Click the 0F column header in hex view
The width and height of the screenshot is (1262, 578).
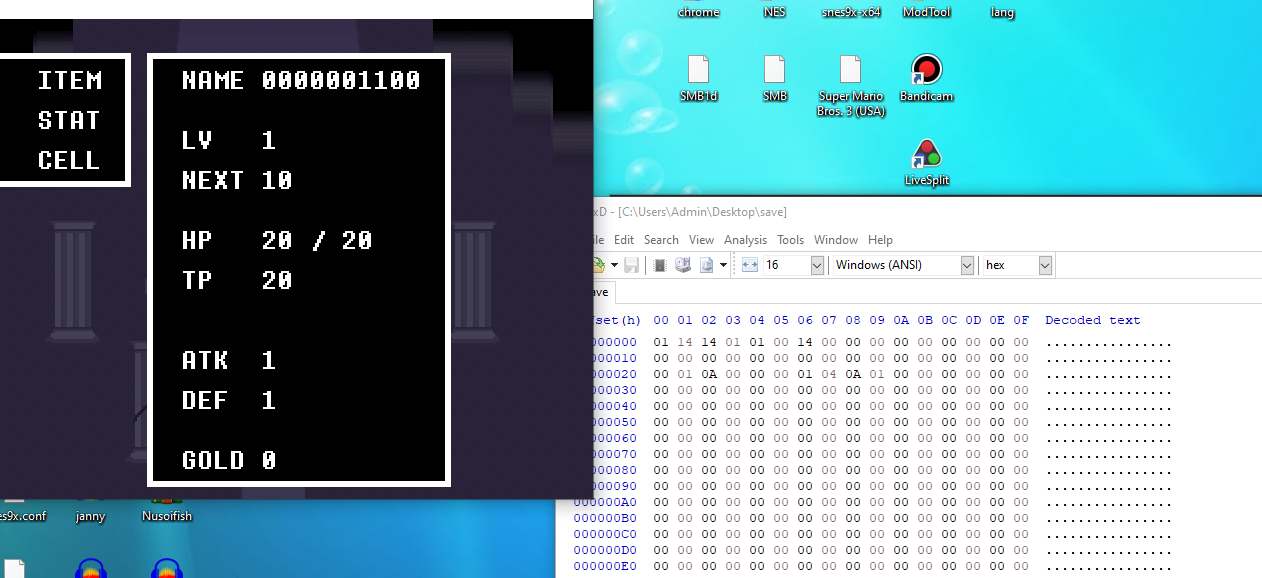pos(1021,320)
